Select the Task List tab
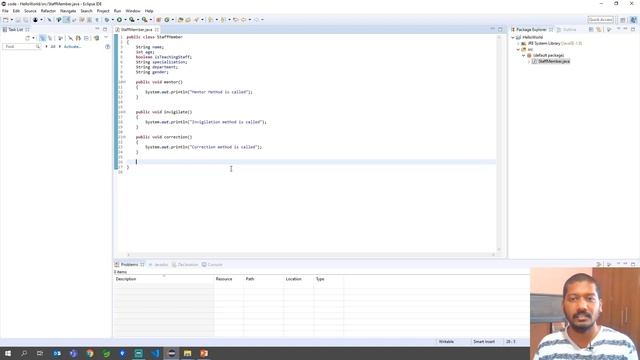 point(16,30)
